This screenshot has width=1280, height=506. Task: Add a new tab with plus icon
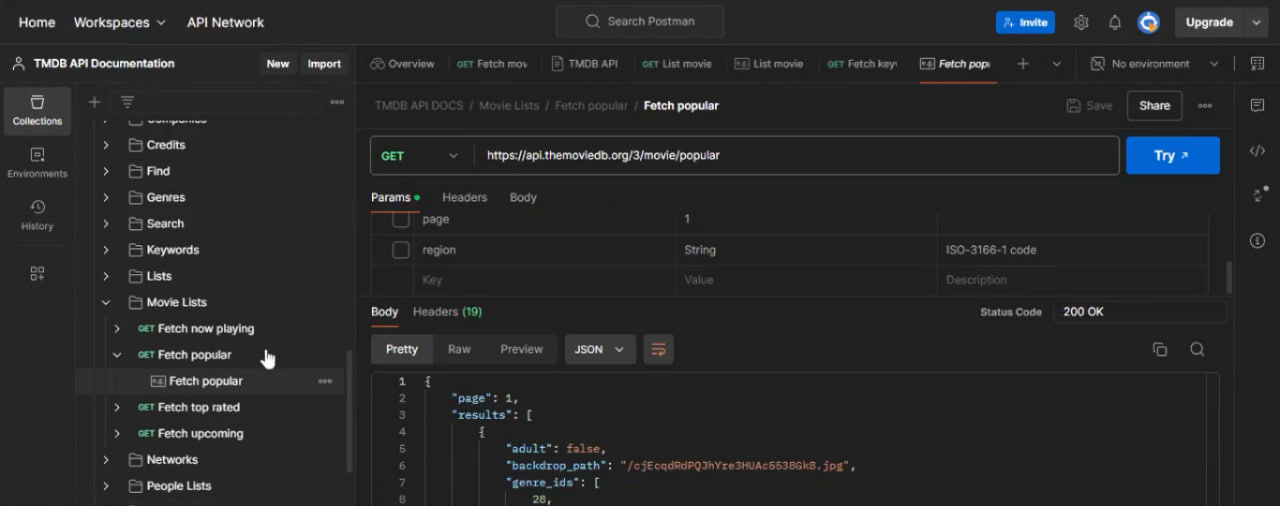[x=1022, y=63]
